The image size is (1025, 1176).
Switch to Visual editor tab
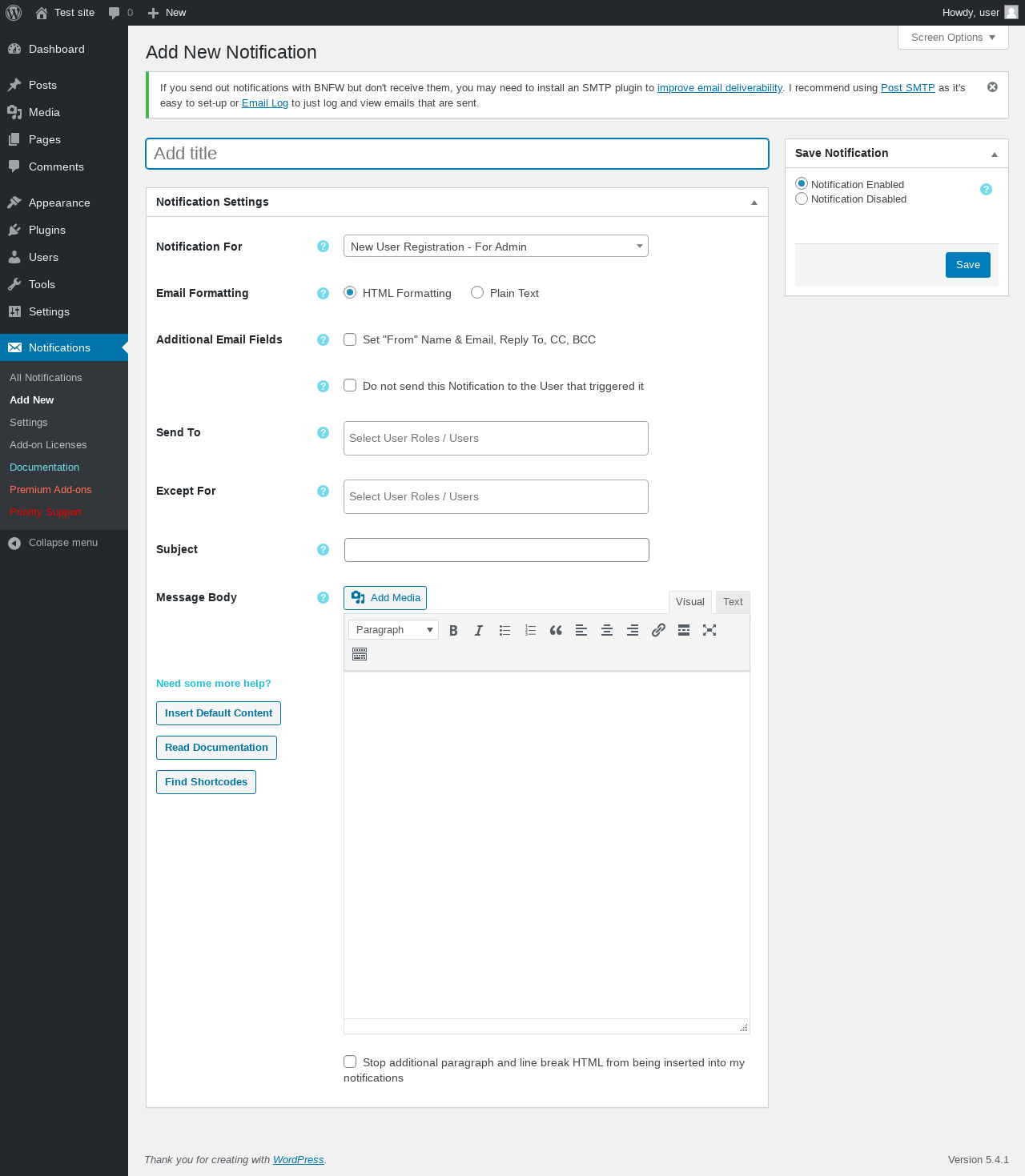(689, 602)
